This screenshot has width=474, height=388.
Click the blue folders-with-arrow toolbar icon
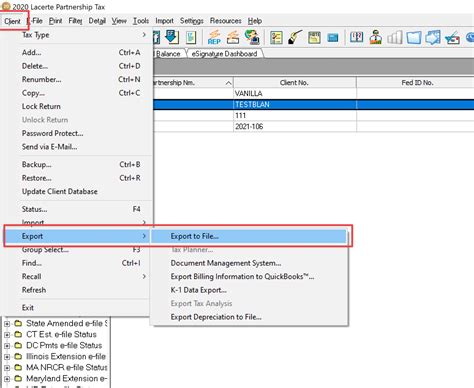click(433, 37)
